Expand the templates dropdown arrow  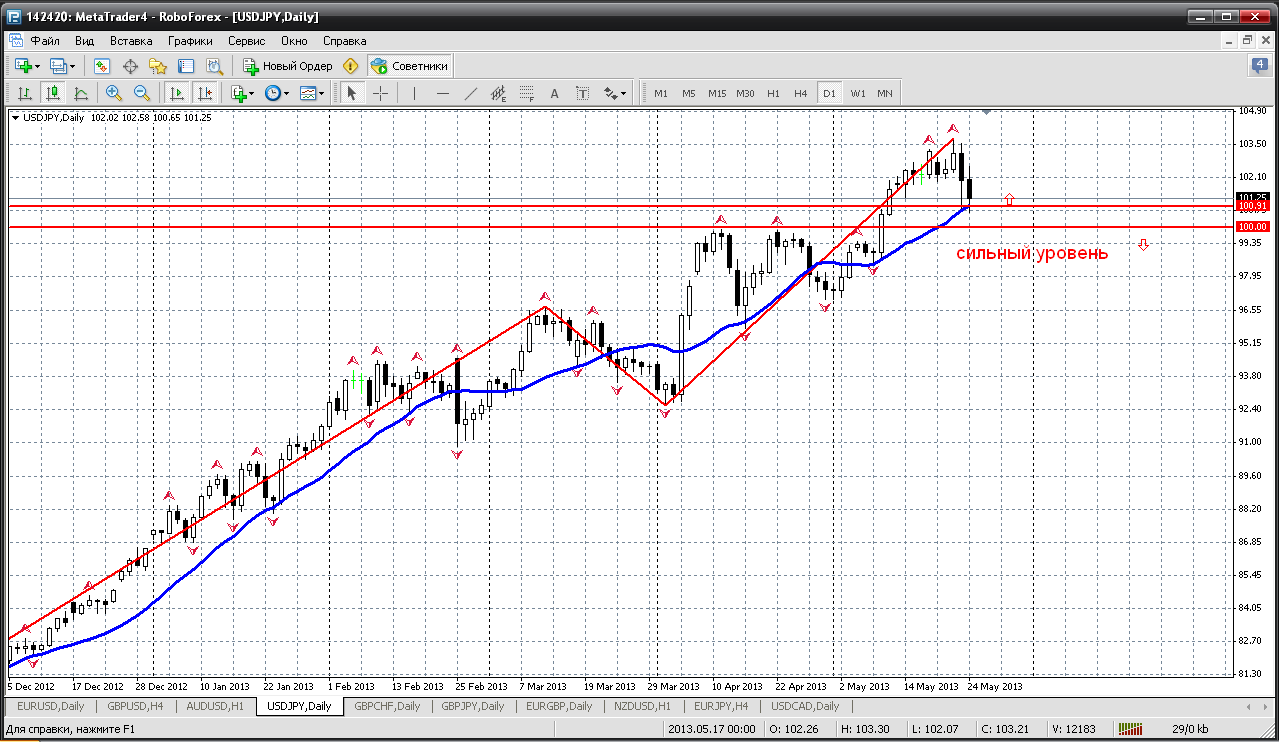[322, 93]
